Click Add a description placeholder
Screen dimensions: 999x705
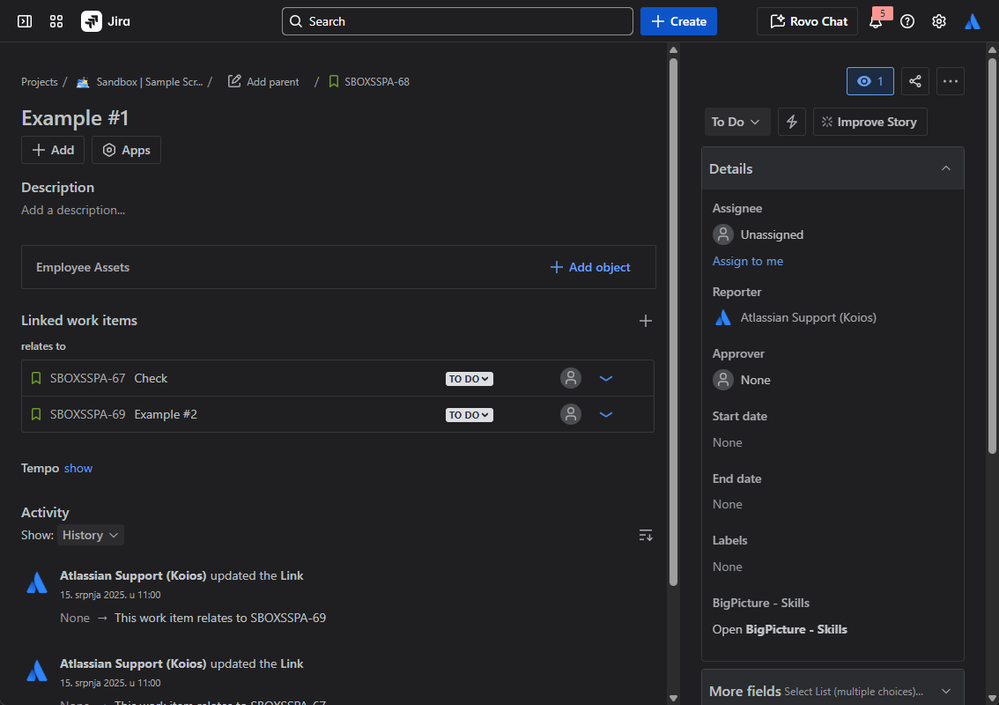73,210
